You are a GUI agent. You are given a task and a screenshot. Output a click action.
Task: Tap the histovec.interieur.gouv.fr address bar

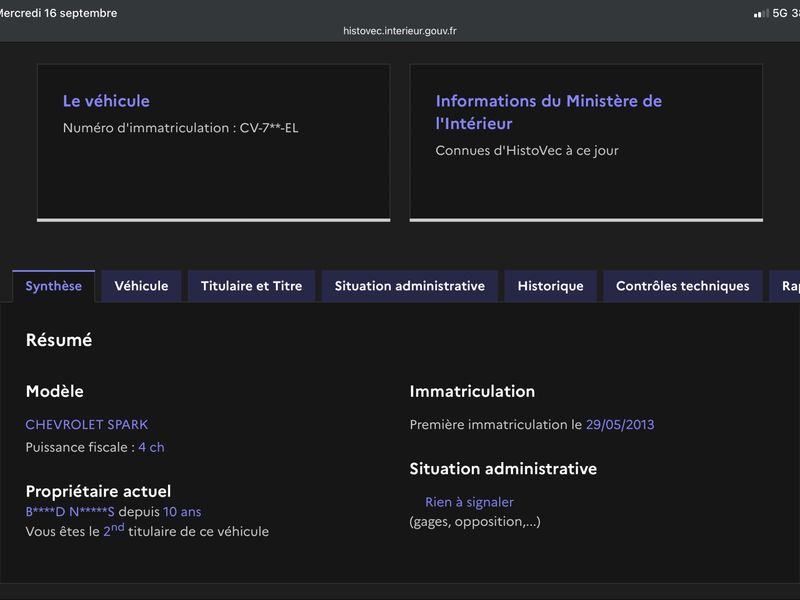tap(400, 31)
